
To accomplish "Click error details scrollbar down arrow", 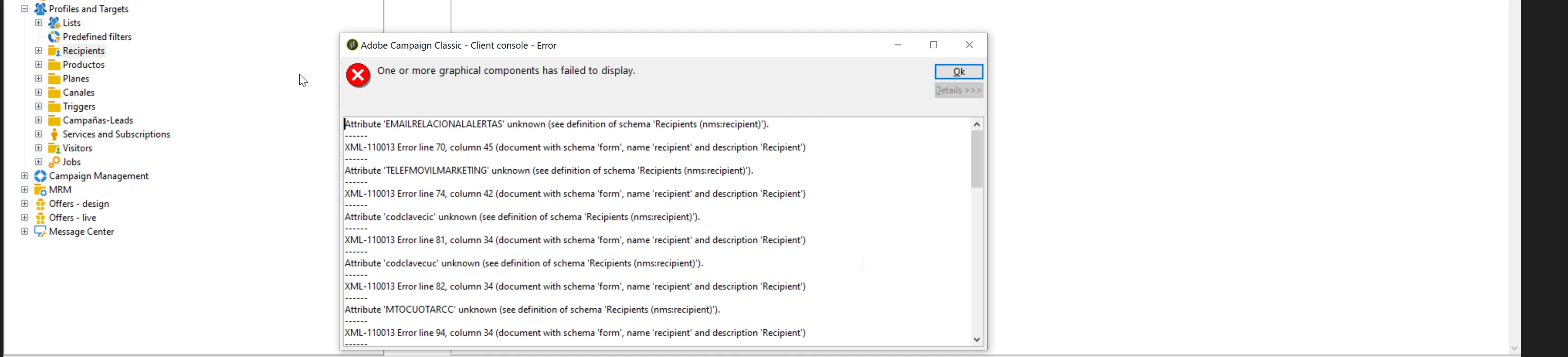I will (x=977, y=340).
